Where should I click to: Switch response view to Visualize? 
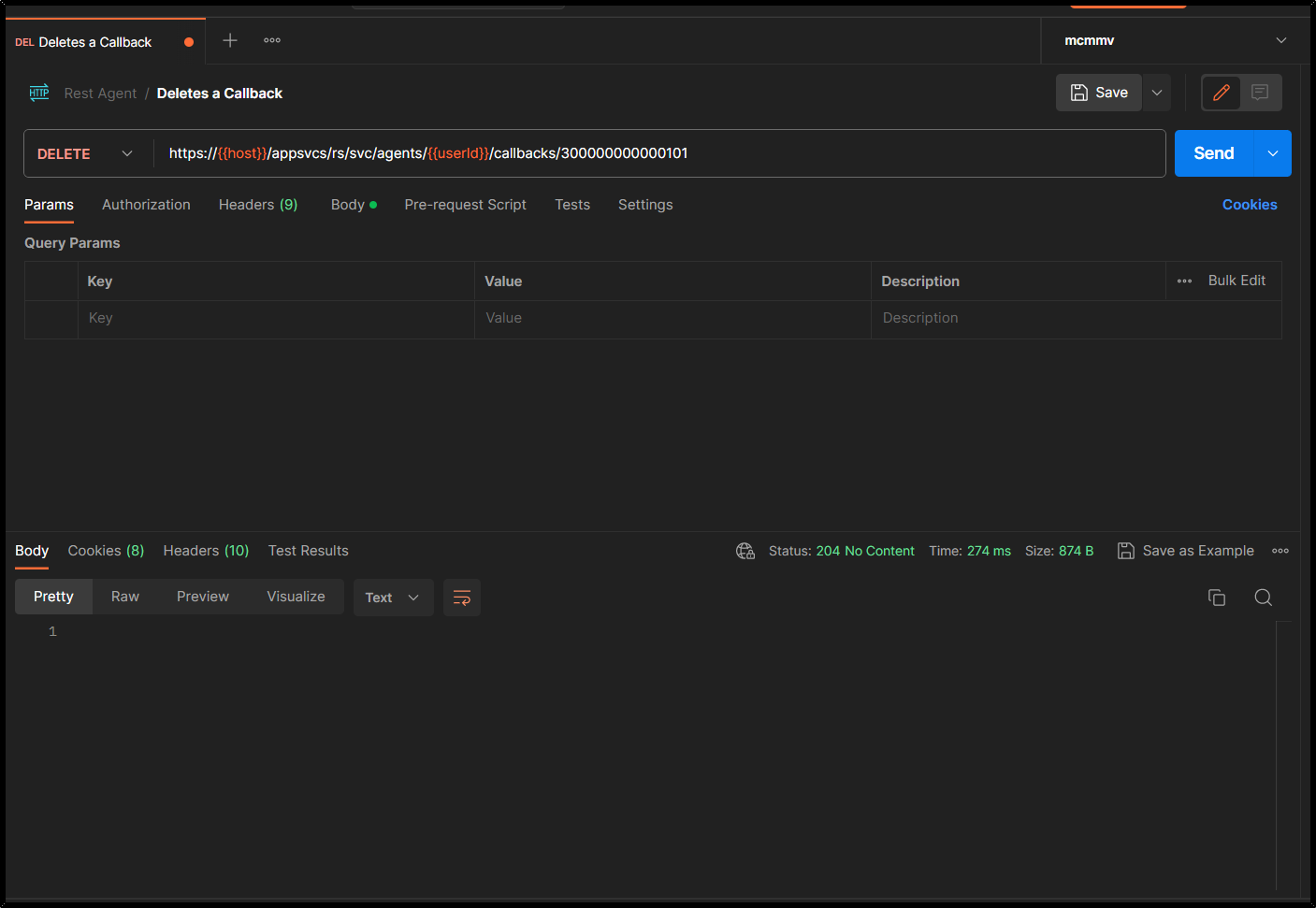click(x=296, y=597)
